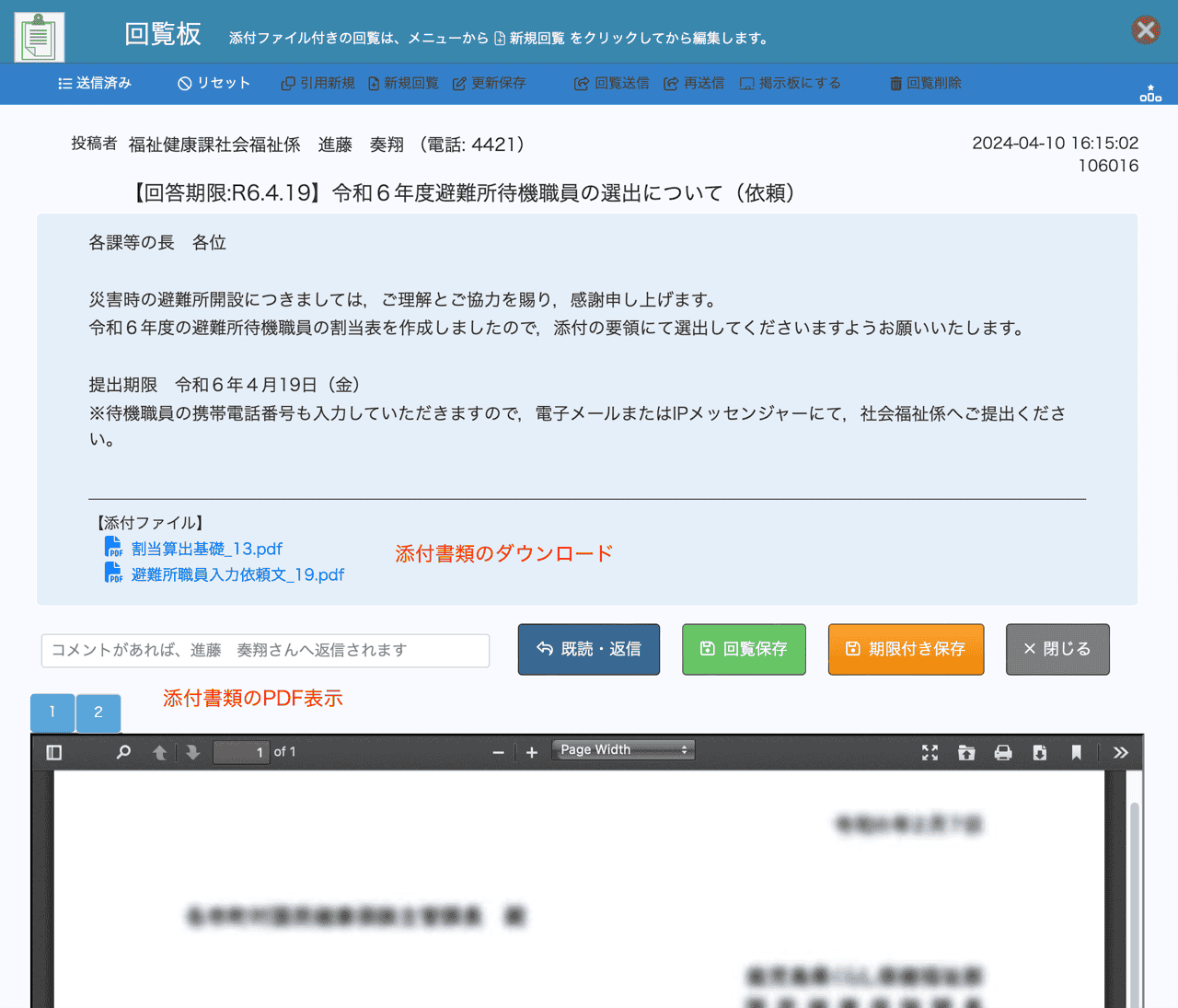Open the 送信済み list menu
The height and width of the screenshot is (1008, 1178).
(x=95, y=83)
